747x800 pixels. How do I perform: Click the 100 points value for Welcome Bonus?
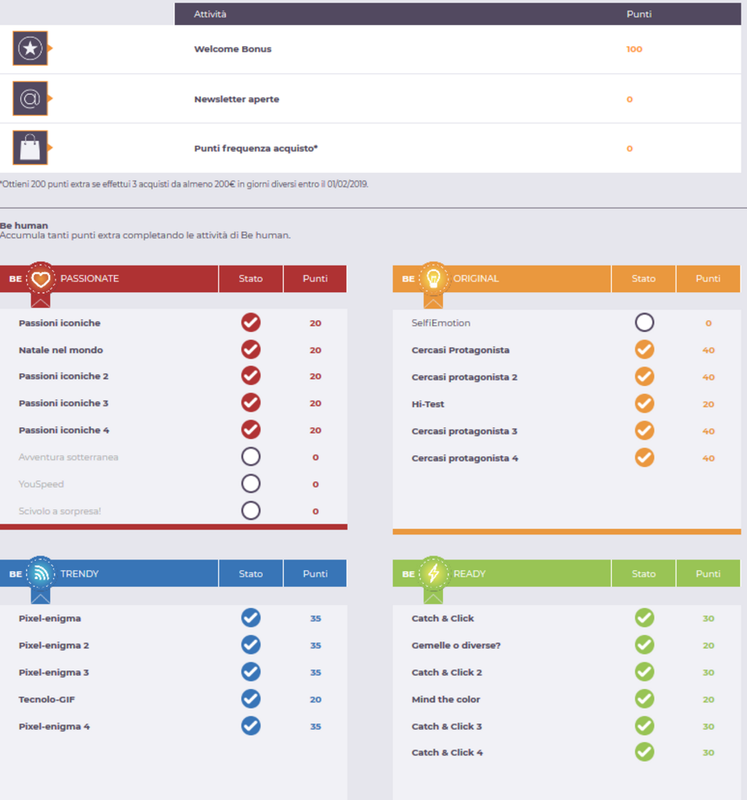coord(634,49)
